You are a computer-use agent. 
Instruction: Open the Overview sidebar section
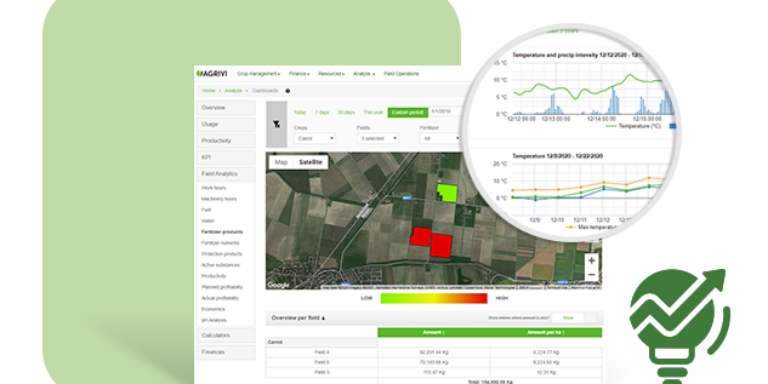tap(226, 108)
